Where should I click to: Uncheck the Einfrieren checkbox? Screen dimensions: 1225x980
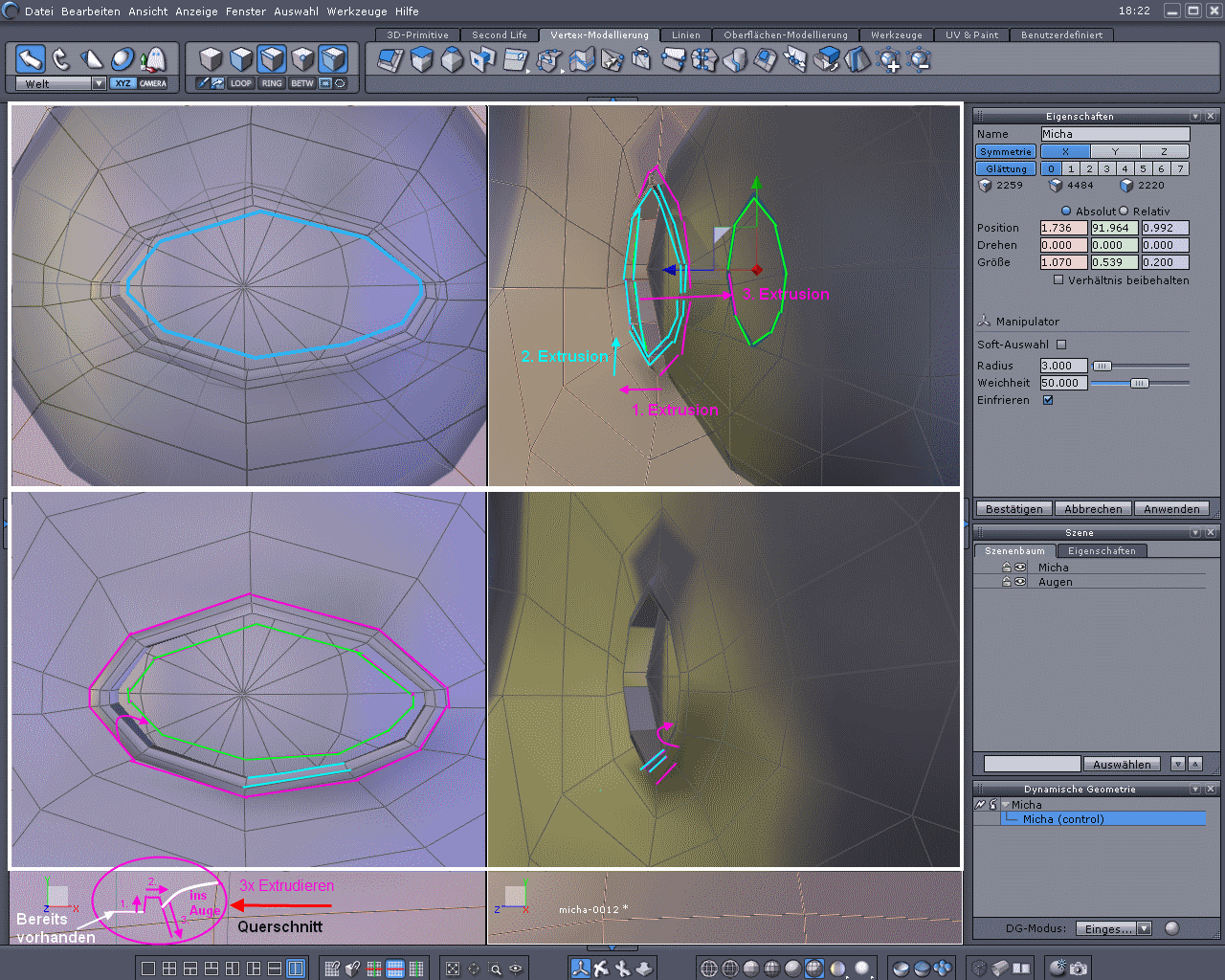[1048, 400]
